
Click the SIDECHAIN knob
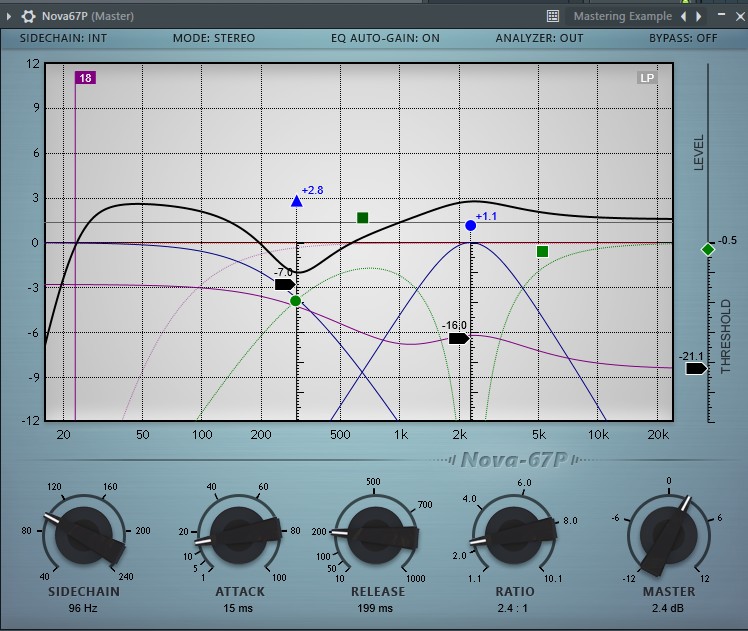coord(84,535)
